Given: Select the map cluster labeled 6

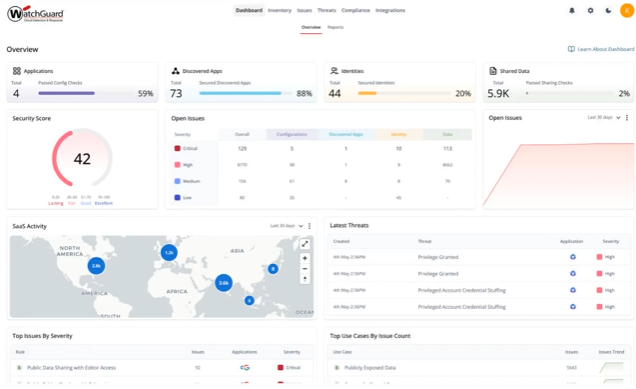Looking at the screenshot, I should coord(249,301).
